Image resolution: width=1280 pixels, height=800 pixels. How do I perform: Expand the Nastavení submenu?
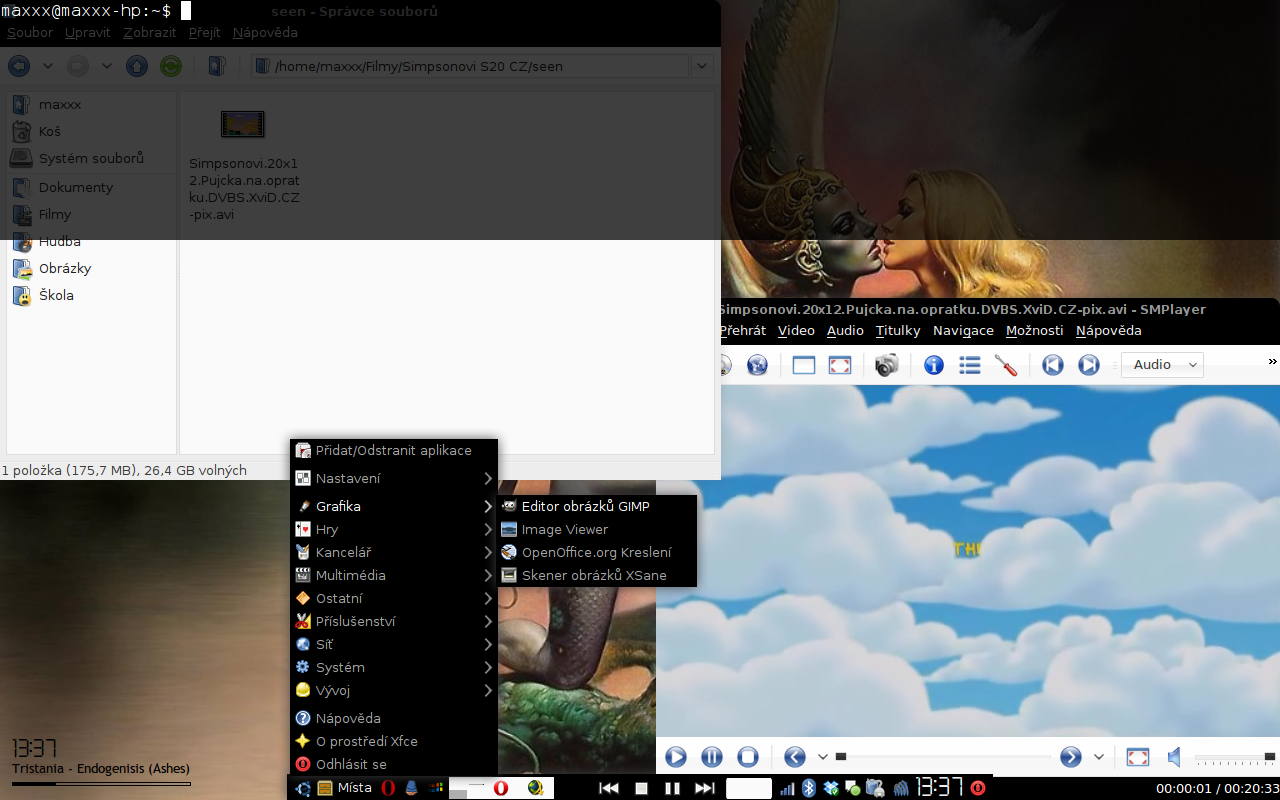(x=394, y=478)
